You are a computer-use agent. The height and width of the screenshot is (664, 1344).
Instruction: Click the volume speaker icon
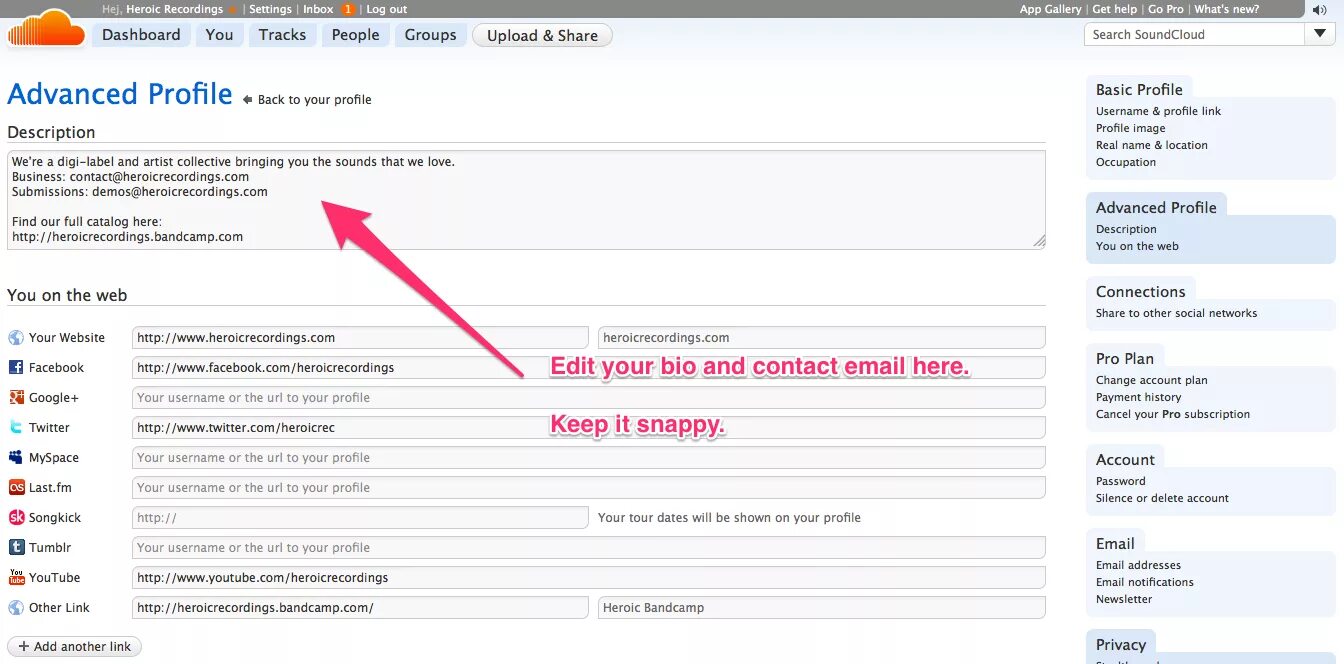click(1319, 10)
